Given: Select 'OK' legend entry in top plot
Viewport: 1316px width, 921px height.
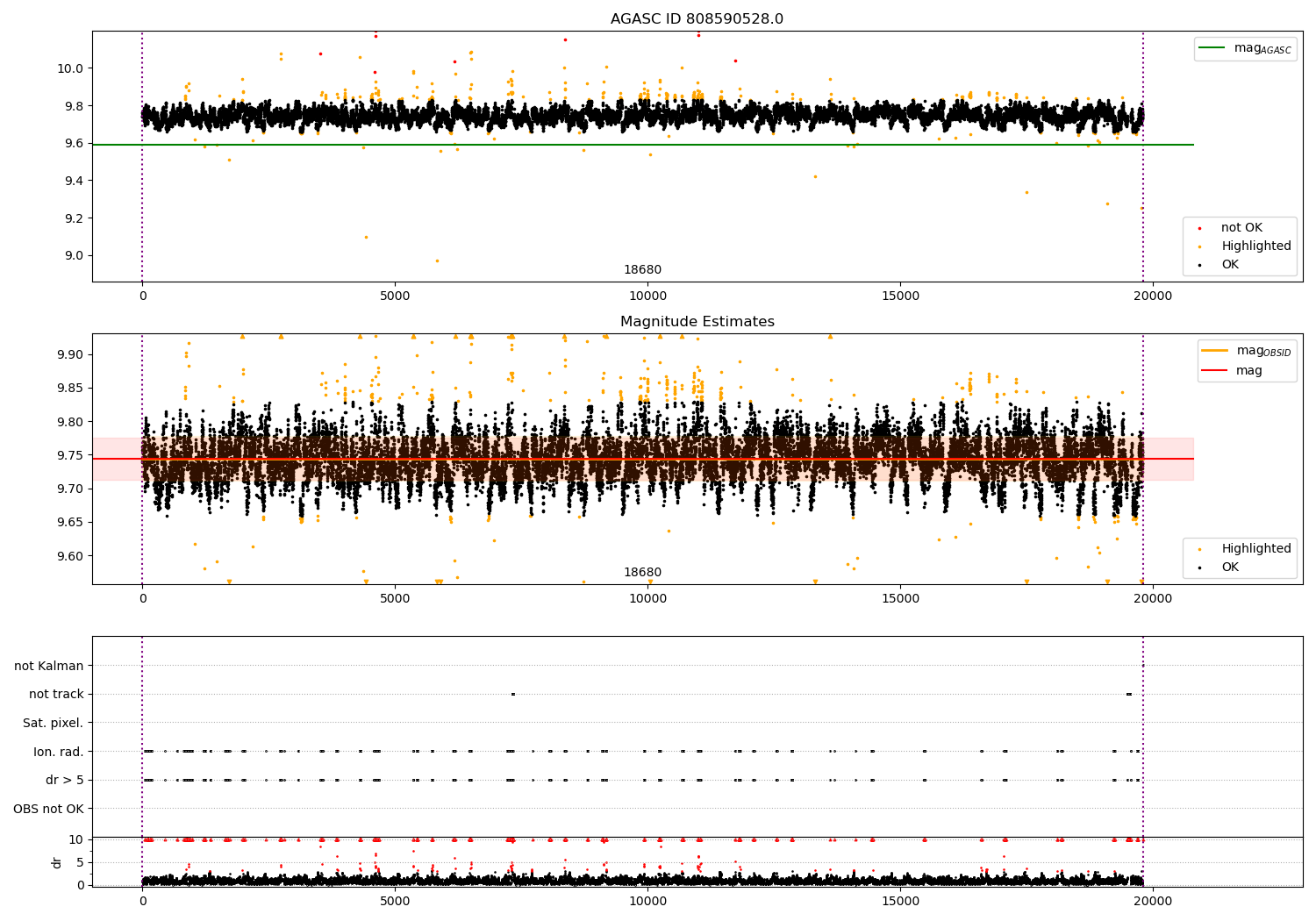Looking at the screenshot, I should 1230,265.
